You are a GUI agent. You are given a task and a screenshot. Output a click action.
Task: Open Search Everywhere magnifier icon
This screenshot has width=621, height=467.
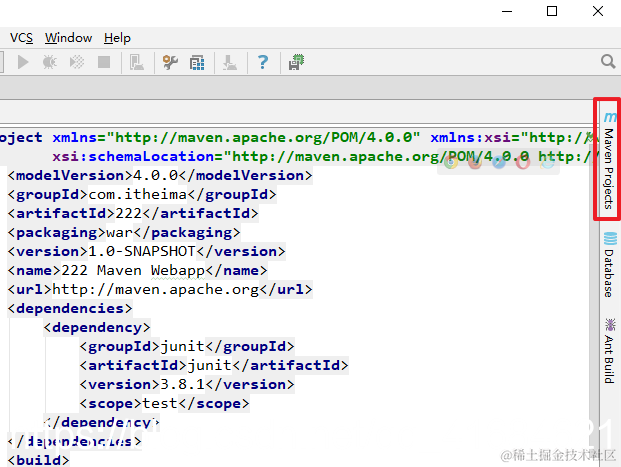pos(608,62)
